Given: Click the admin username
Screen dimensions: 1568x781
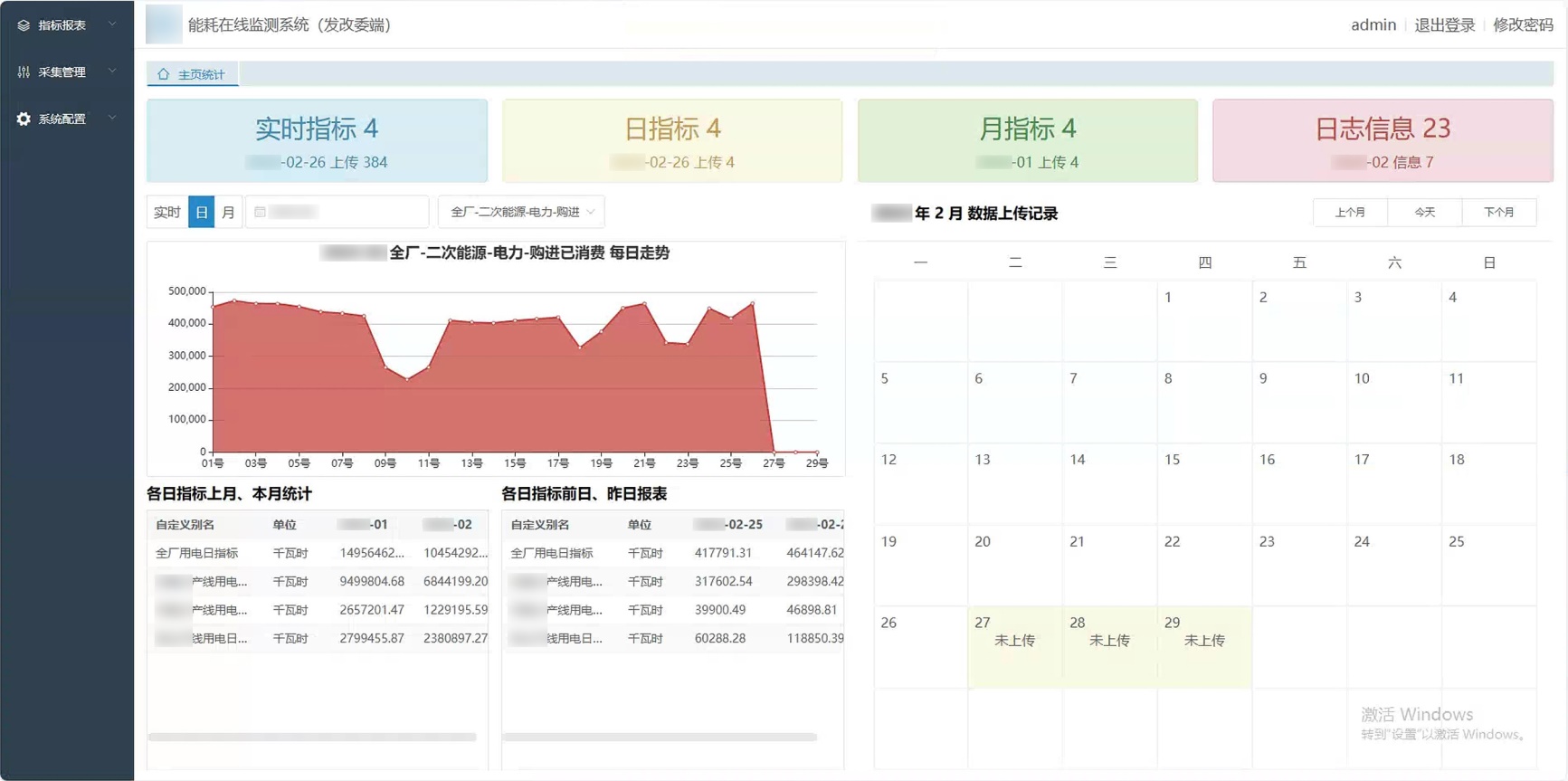Looking at the screenshot, I should click(1373, 25).
